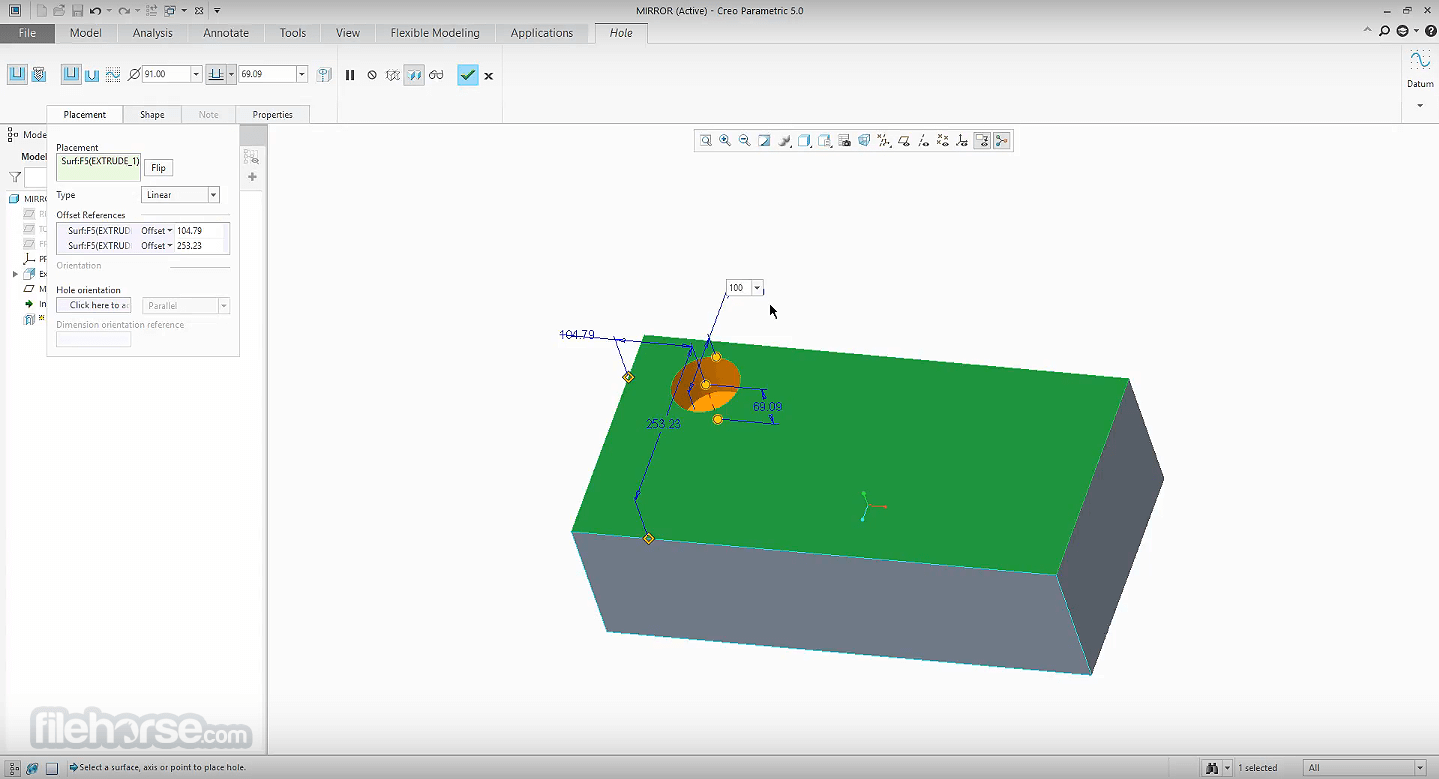Open the hole diameter dropdown
The image size is (1439, 779).
coord(196,74)
